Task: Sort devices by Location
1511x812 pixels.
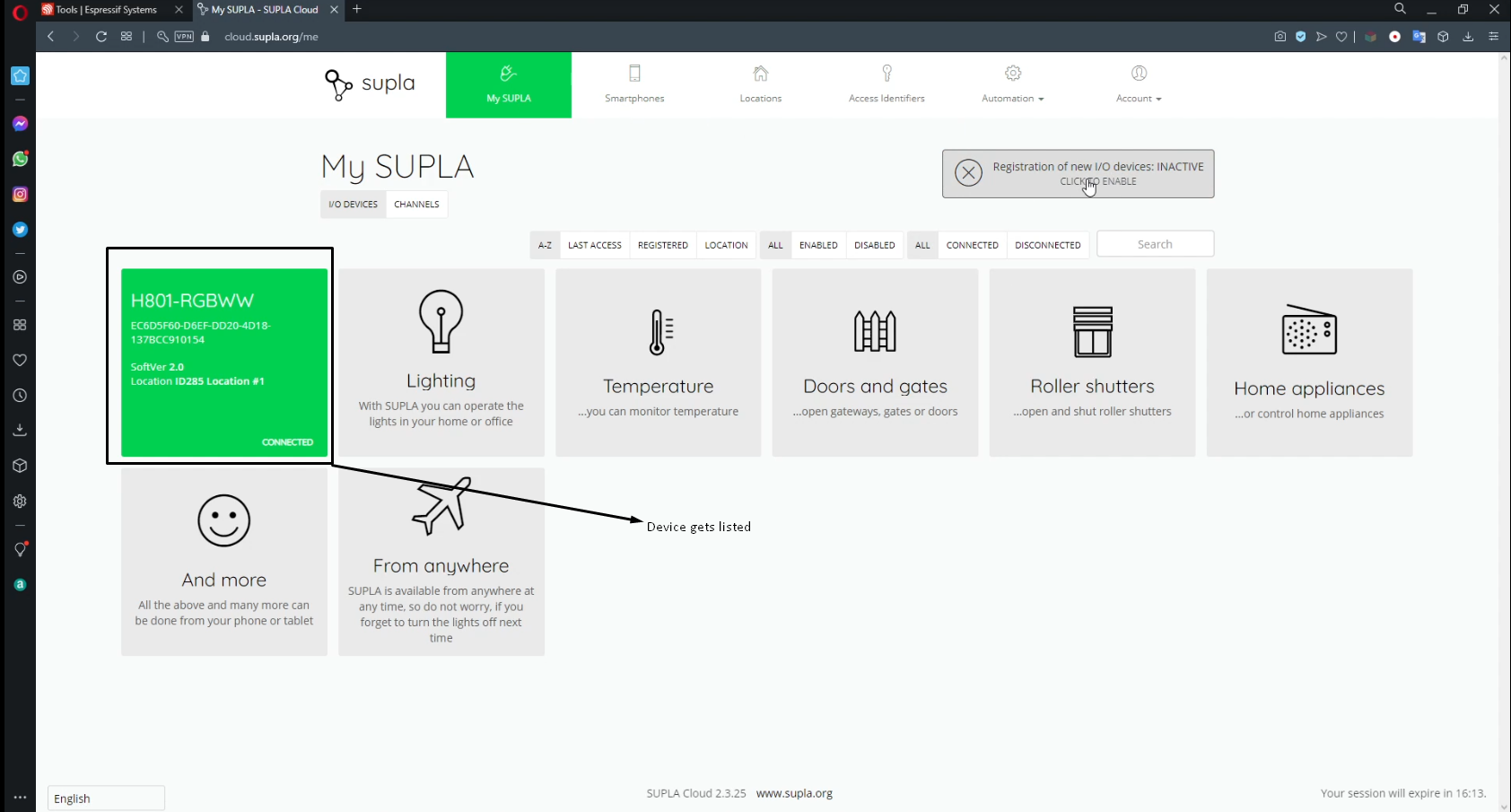Action: pyautogui.click(x=726, y=245)
